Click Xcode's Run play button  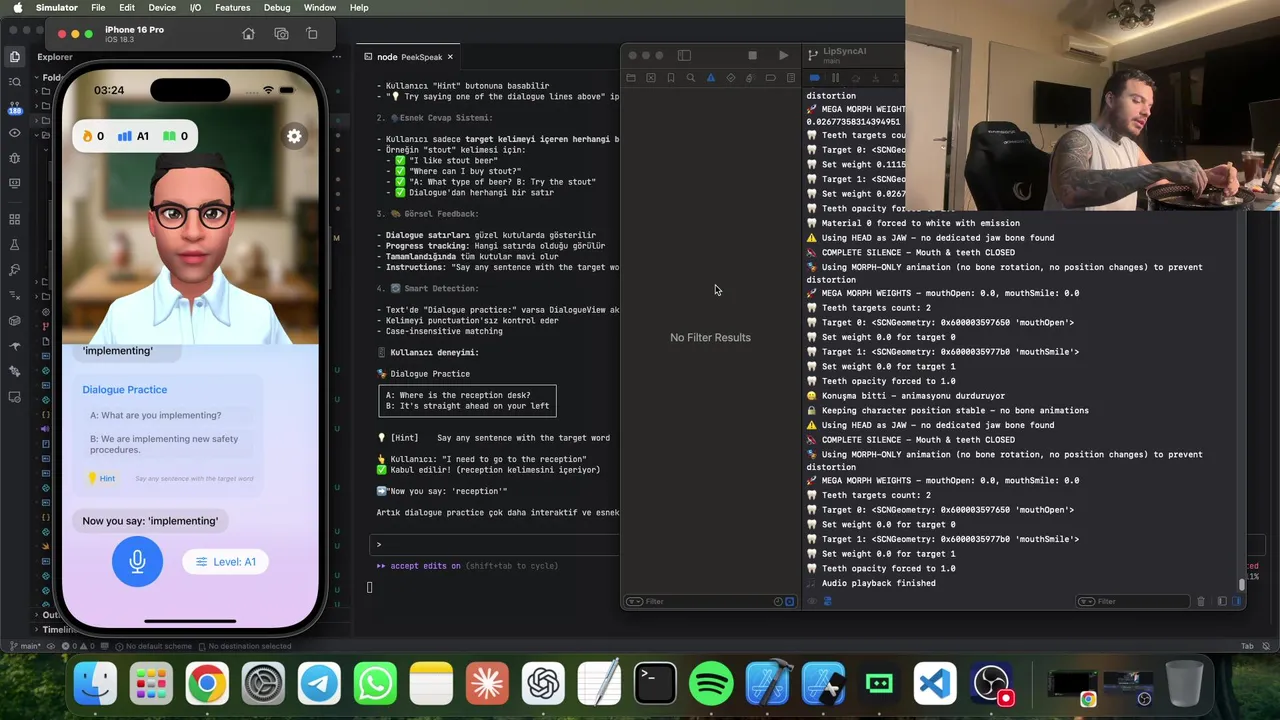click(783, 55)
